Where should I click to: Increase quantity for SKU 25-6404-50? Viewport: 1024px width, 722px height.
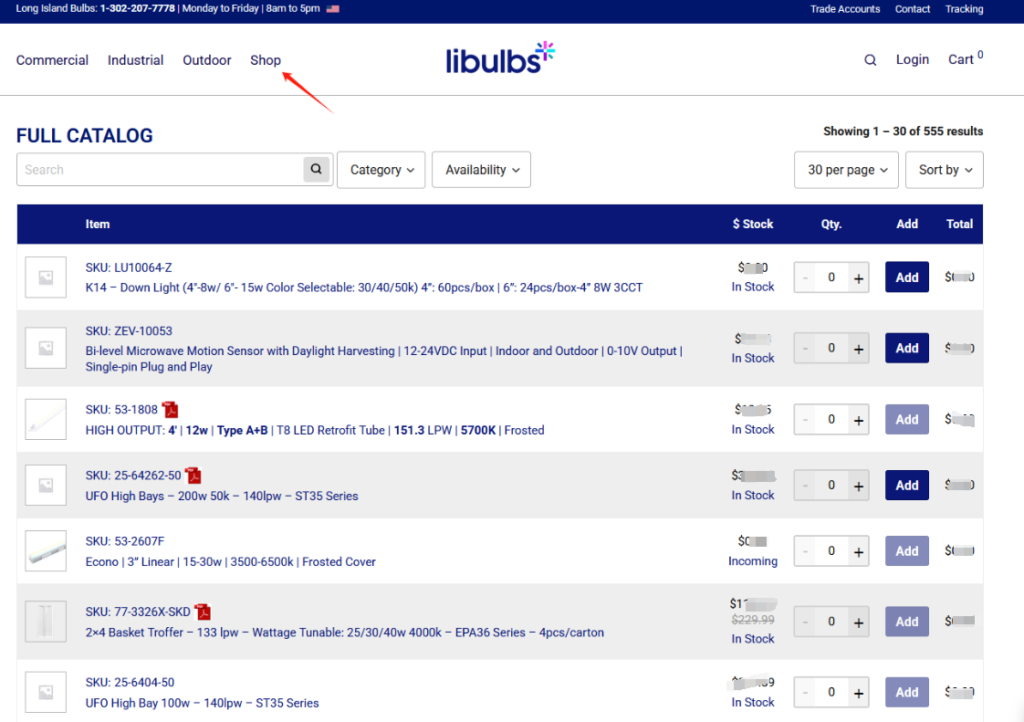click(x=858, y=693)
